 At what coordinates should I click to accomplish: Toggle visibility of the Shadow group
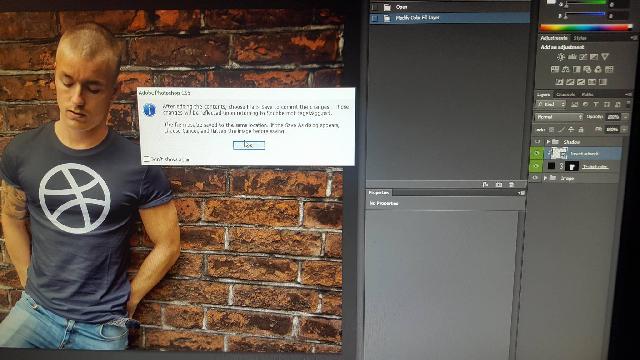click(x=537, y=142)
